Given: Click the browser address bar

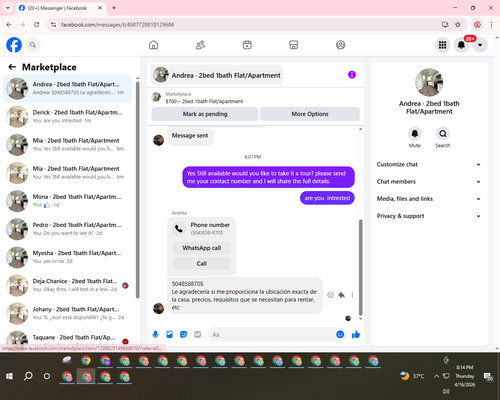Looking at the screenshot, I should point(246,25).
